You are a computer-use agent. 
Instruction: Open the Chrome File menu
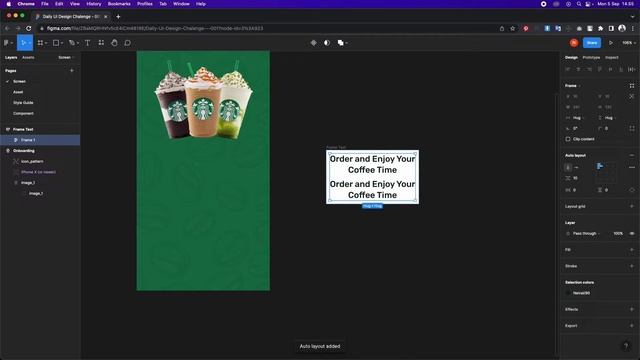(45, 4)
